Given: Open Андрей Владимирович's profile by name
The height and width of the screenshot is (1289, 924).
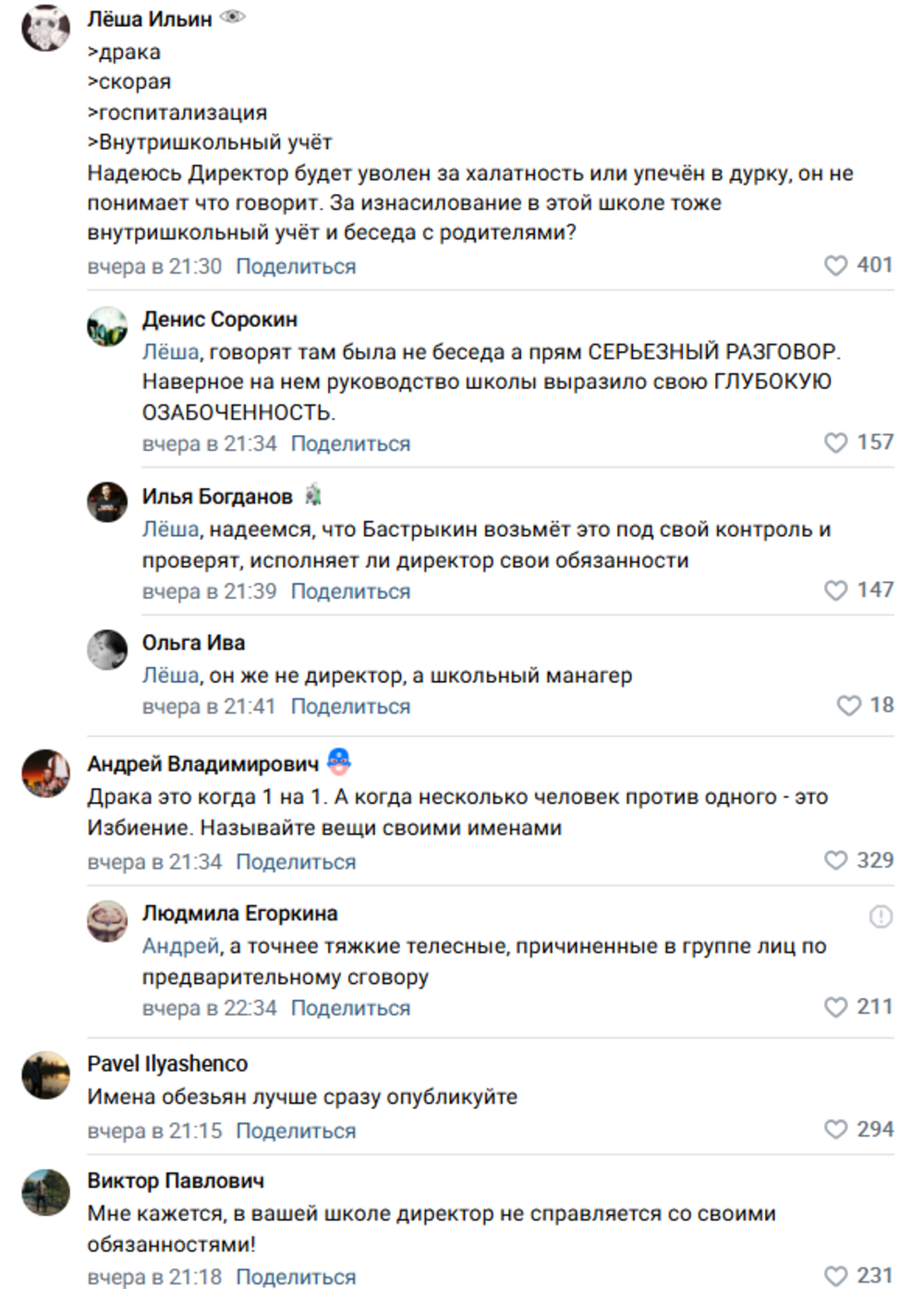Looking at the screenshot, I should (202, 764).
